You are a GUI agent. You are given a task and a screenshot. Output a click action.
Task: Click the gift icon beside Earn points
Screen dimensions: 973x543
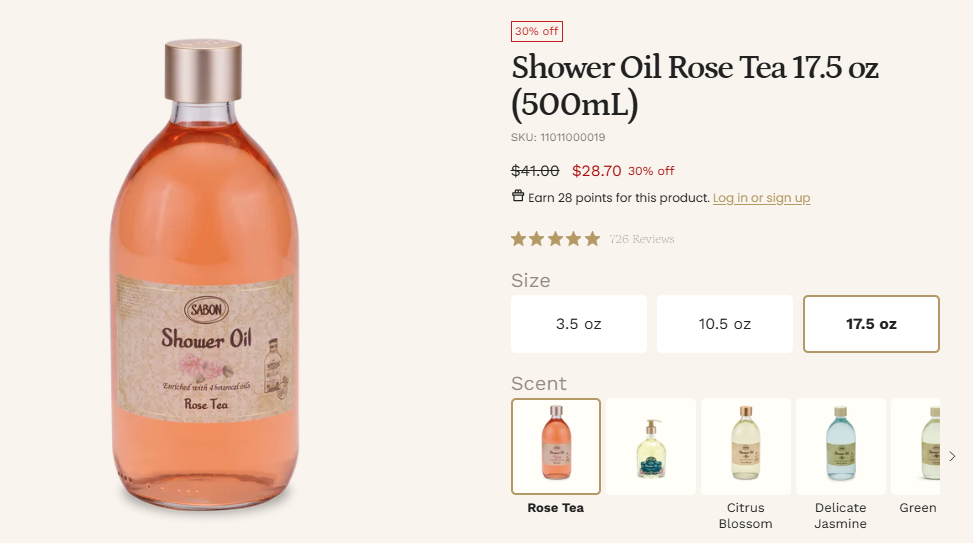[518, 196]
